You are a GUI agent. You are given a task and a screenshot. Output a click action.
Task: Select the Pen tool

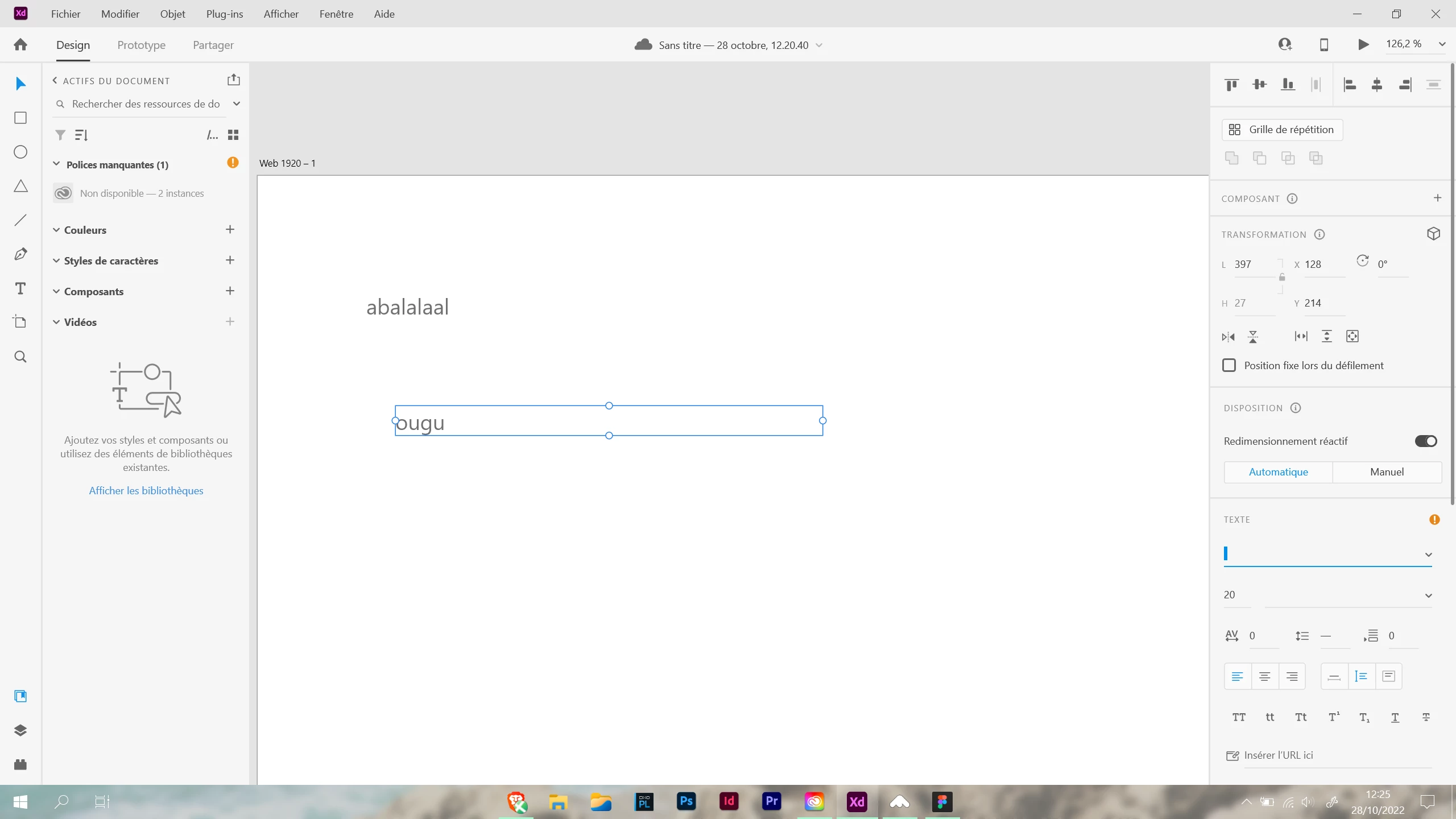pyautogui.click(x=20, y=254)
